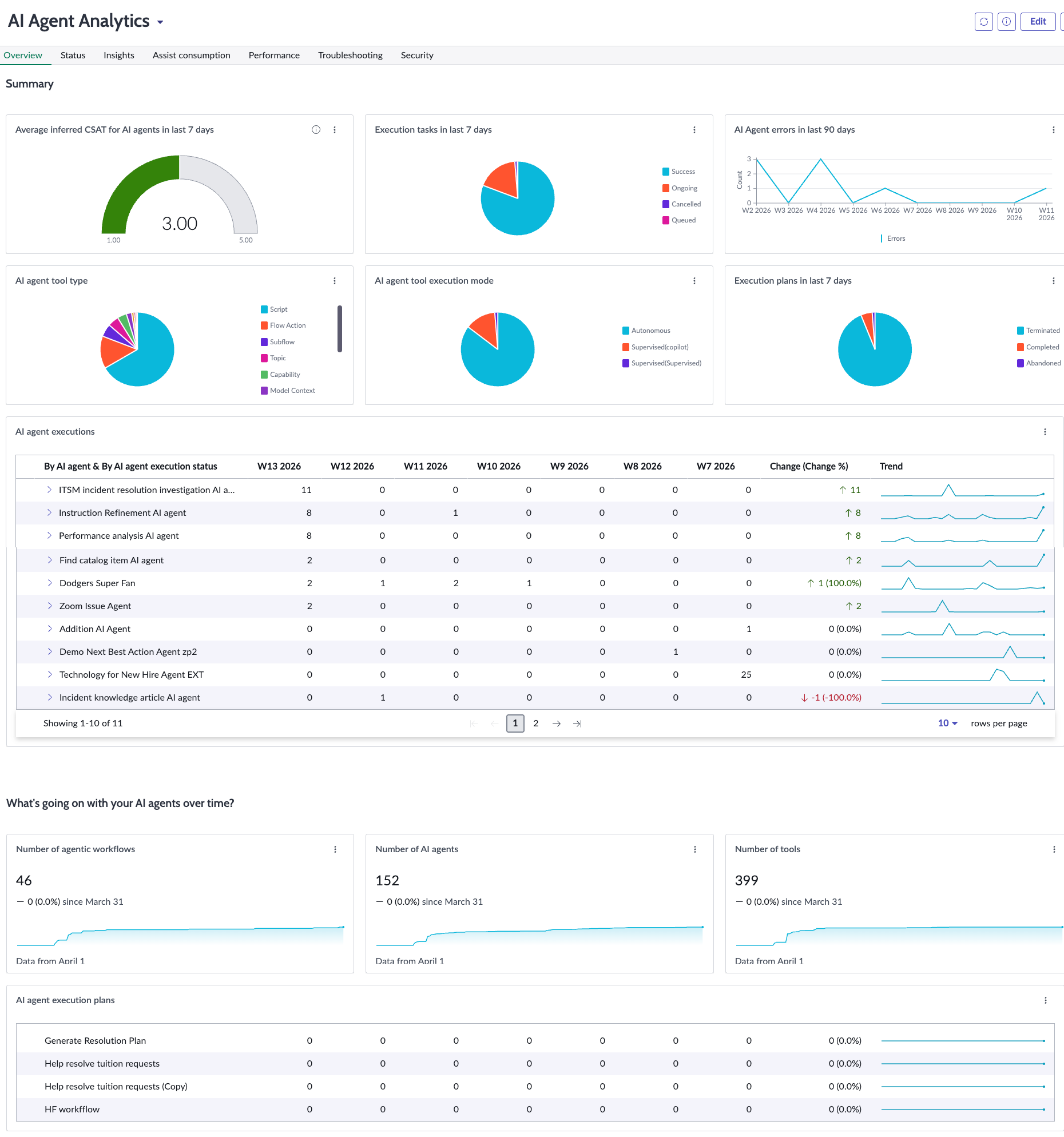Open options menu for Number of tools card

(1054, 849)
